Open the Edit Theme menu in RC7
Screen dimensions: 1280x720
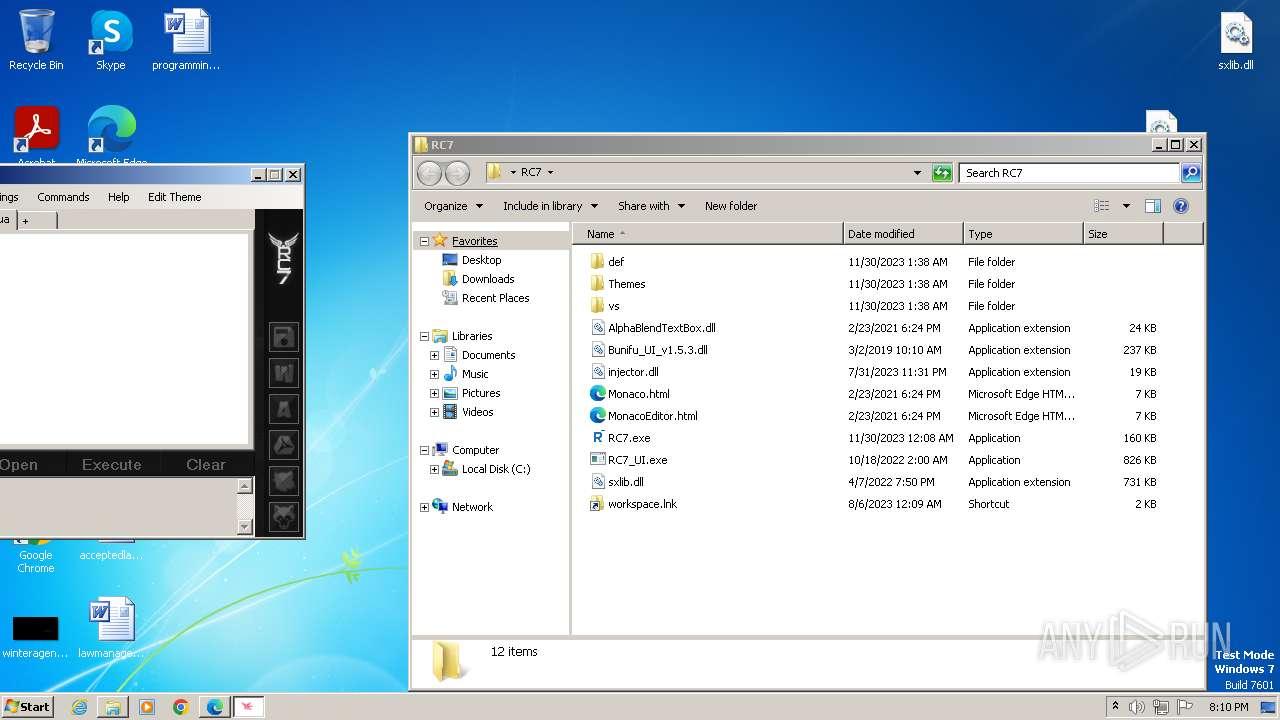[175, 197]
